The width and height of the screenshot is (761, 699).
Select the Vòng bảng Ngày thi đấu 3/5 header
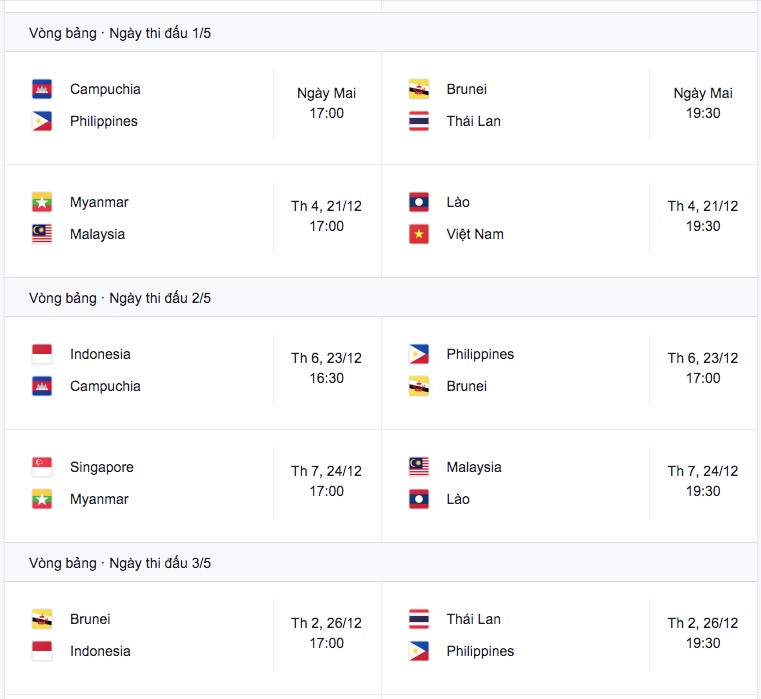(x=380, y=563)
